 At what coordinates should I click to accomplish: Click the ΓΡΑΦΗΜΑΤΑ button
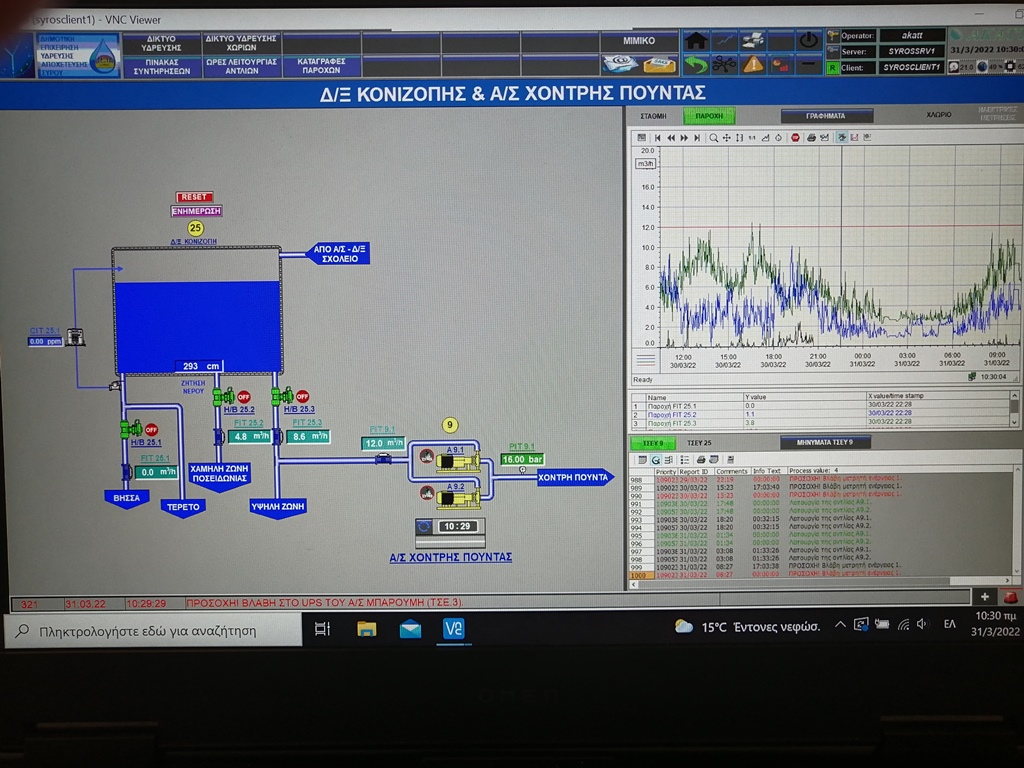(826, 116)
